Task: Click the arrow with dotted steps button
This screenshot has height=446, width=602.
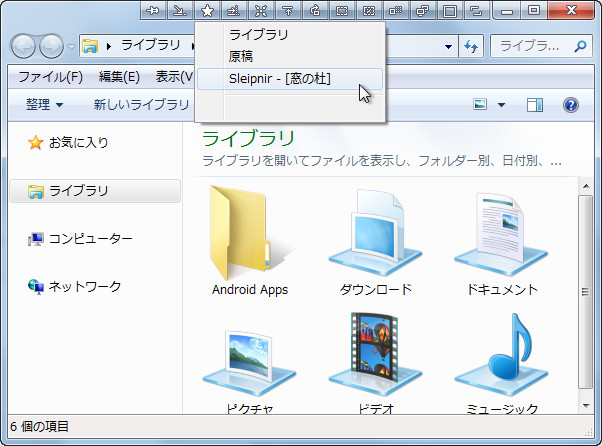Action: click(x=234, y=10)
